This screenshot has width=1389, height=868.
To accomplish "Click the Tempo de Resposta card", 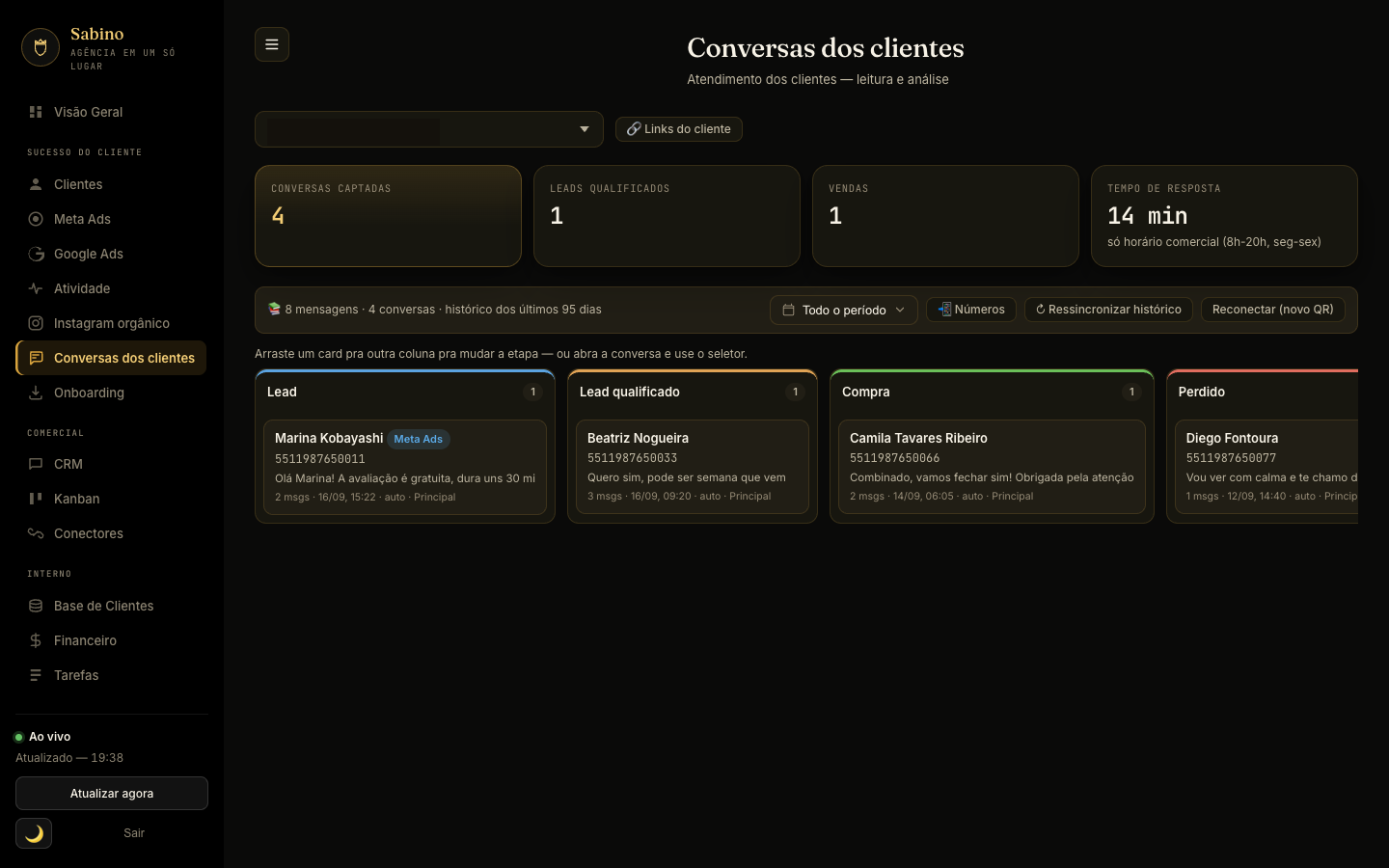I will pos(1224,216).
